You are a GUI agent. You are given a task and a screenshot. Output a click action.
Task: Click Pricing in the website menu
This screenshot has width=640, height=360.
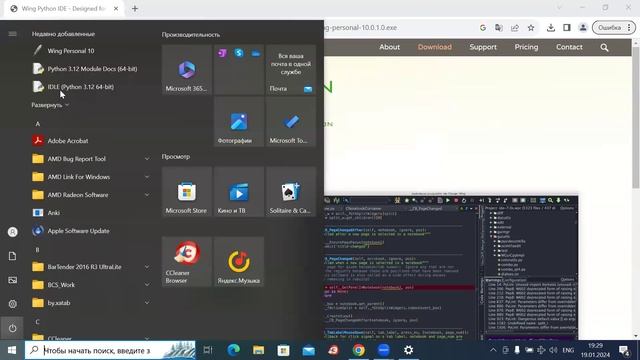tap(526, 47)
